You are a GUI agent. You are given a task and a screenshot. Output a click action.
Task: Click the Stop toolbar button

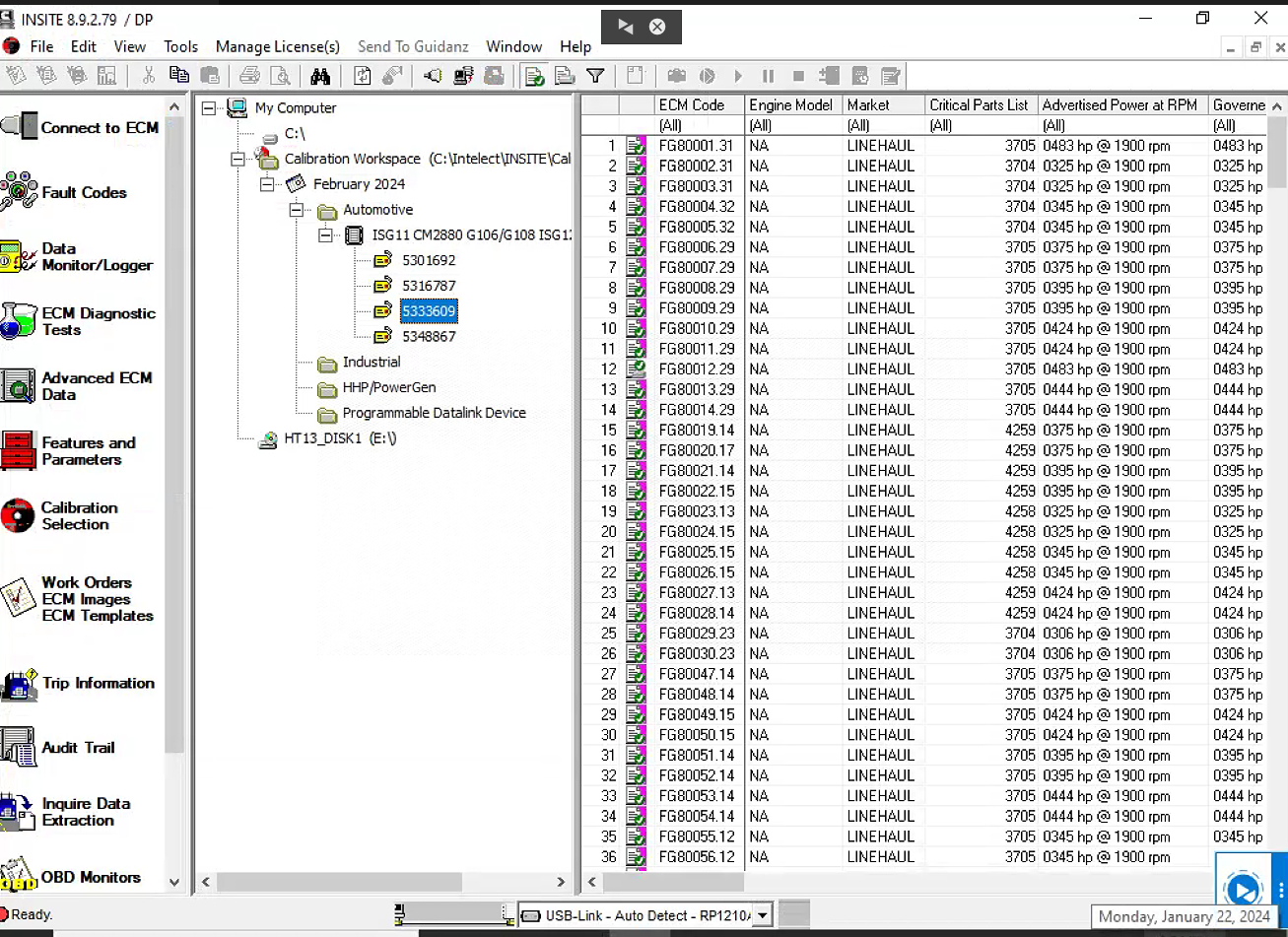click(798, 76)
